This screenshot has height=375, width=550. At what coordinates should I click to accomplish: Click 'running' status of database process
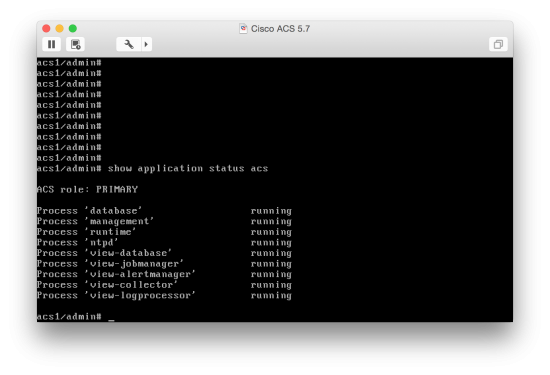pyautogui.click(x=271, y=211)
